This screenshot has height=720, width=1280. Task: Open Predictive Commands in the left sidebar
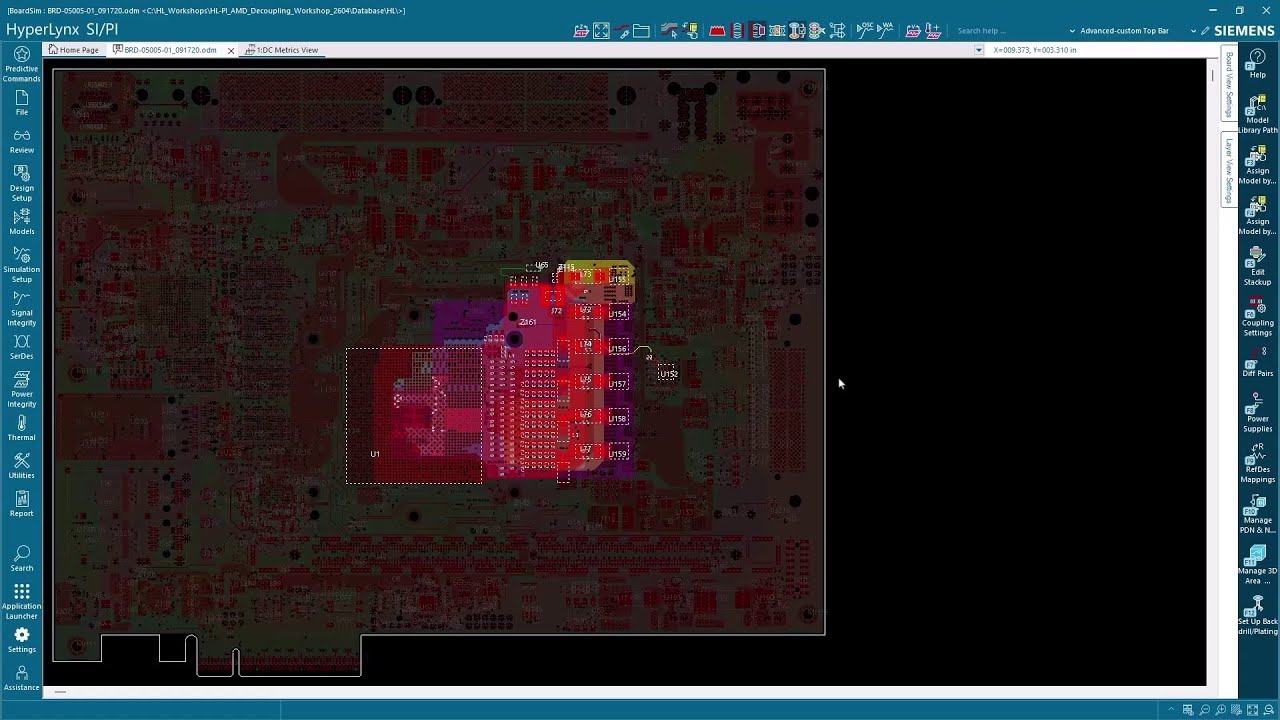pyautogui.click(x=21, y=64)
